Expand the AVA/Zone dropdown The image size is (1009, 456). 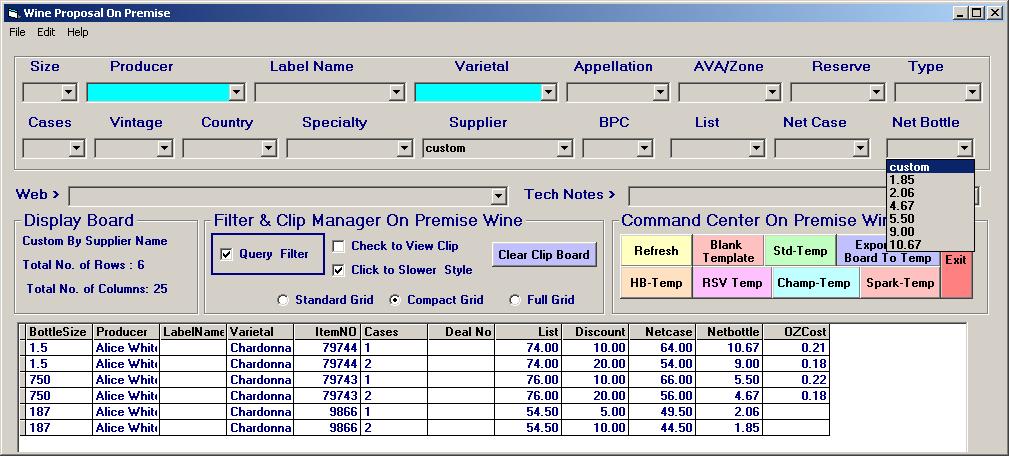pos(773,93)
